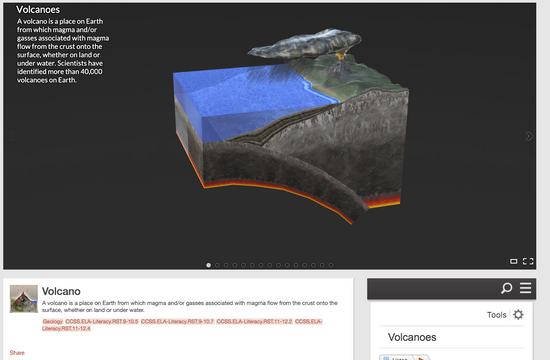550x360 pixels.
Task: Click the Tools gear icon
Action: pyautogui.click(x=518, y=314)
